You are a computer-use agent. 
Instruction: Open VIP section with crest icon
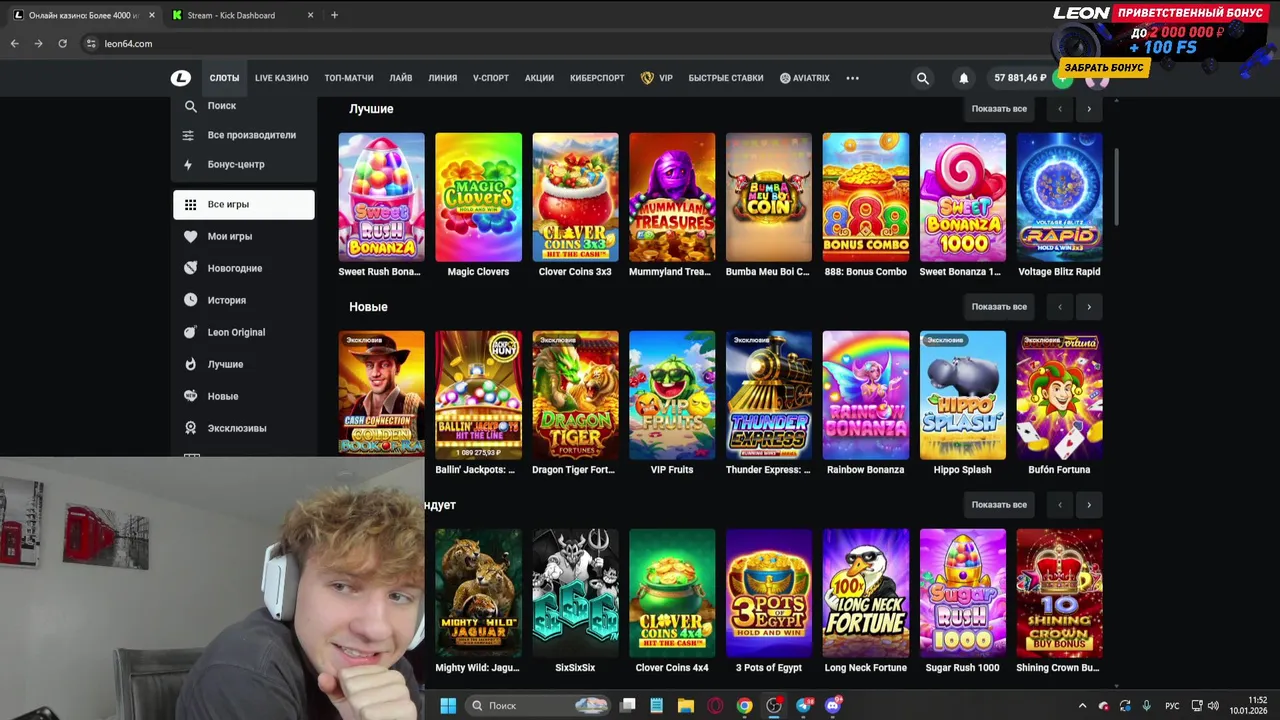tap(656, 78)
